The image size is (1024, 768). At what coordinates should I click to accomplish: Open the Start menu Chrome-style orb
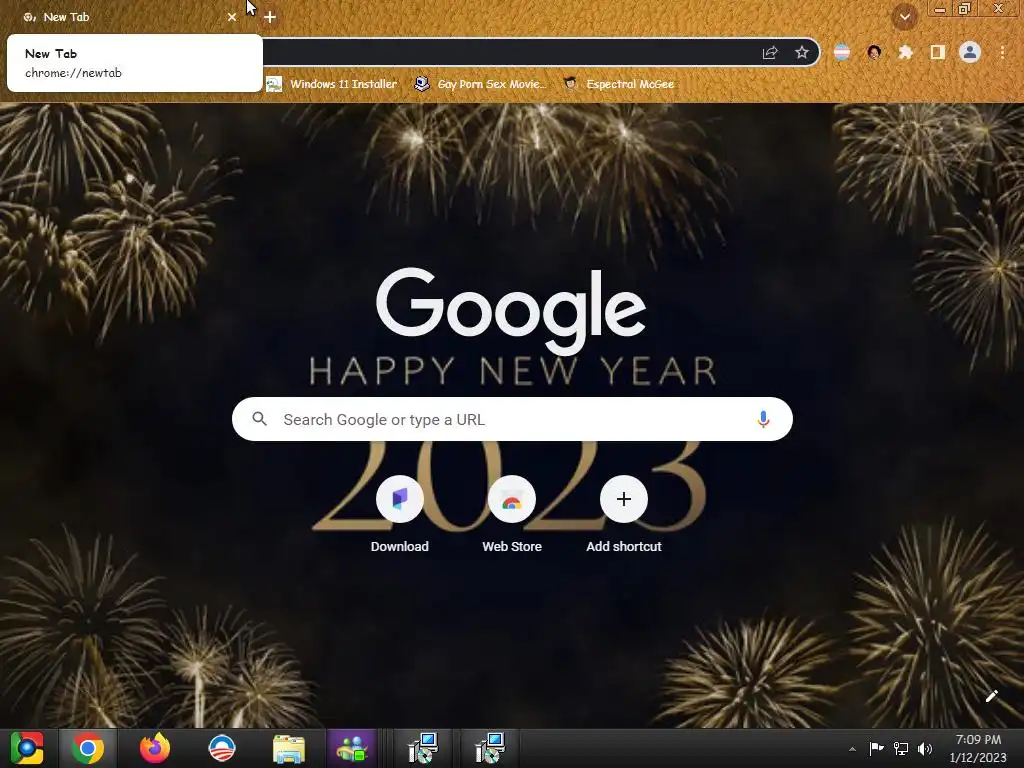click(x=27, y=748)
